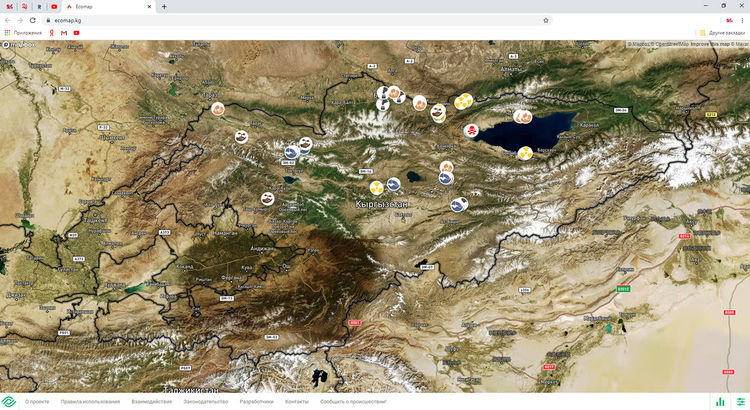Click the marker near Taraz on the map
This screenshot has height=410, width=750.
[x=216, y=110]
